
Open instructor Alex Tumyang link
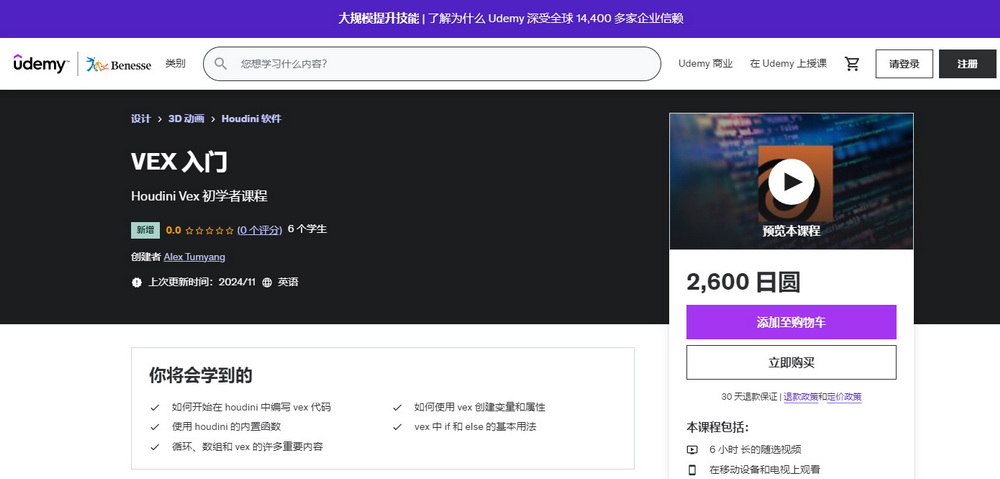click(195, 257)
